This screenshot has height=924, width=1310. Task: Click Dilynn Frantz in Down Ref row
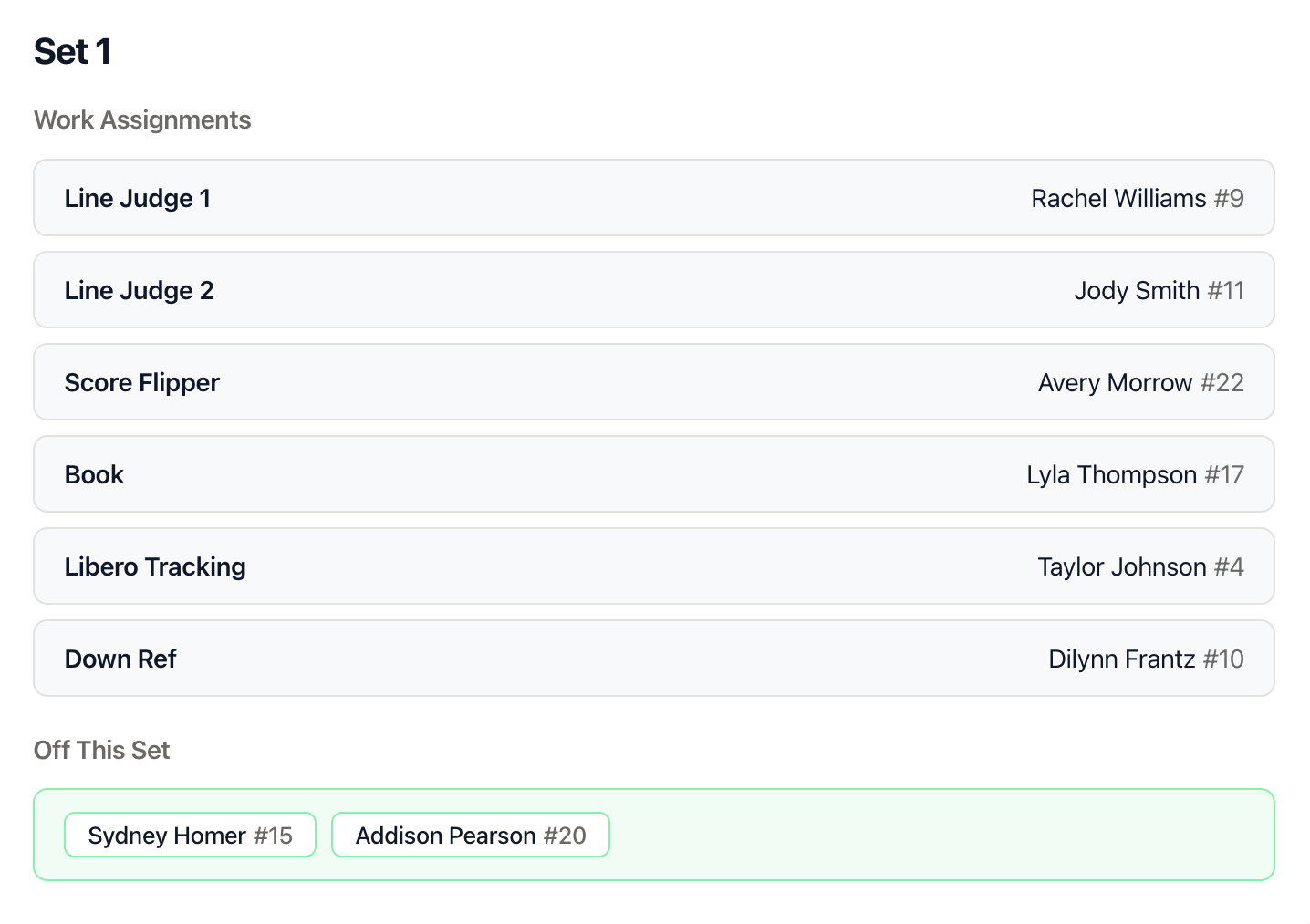[x=1121, y=659]
